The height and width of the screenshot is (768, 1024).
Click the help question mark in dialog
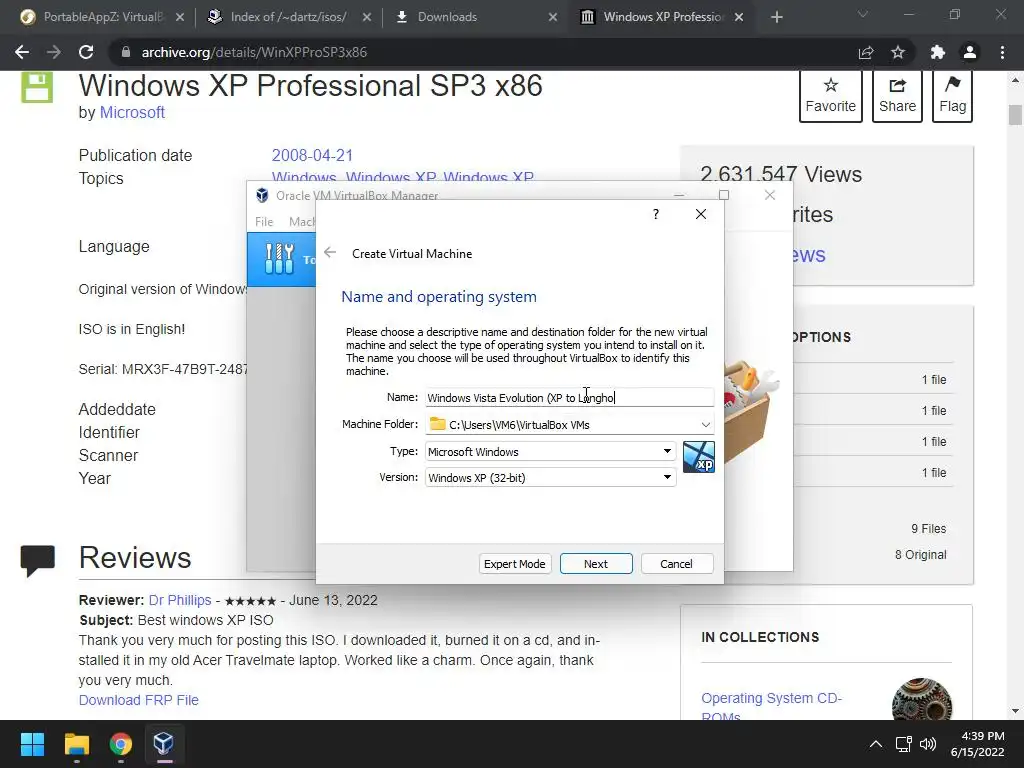[x=656, y=214]
